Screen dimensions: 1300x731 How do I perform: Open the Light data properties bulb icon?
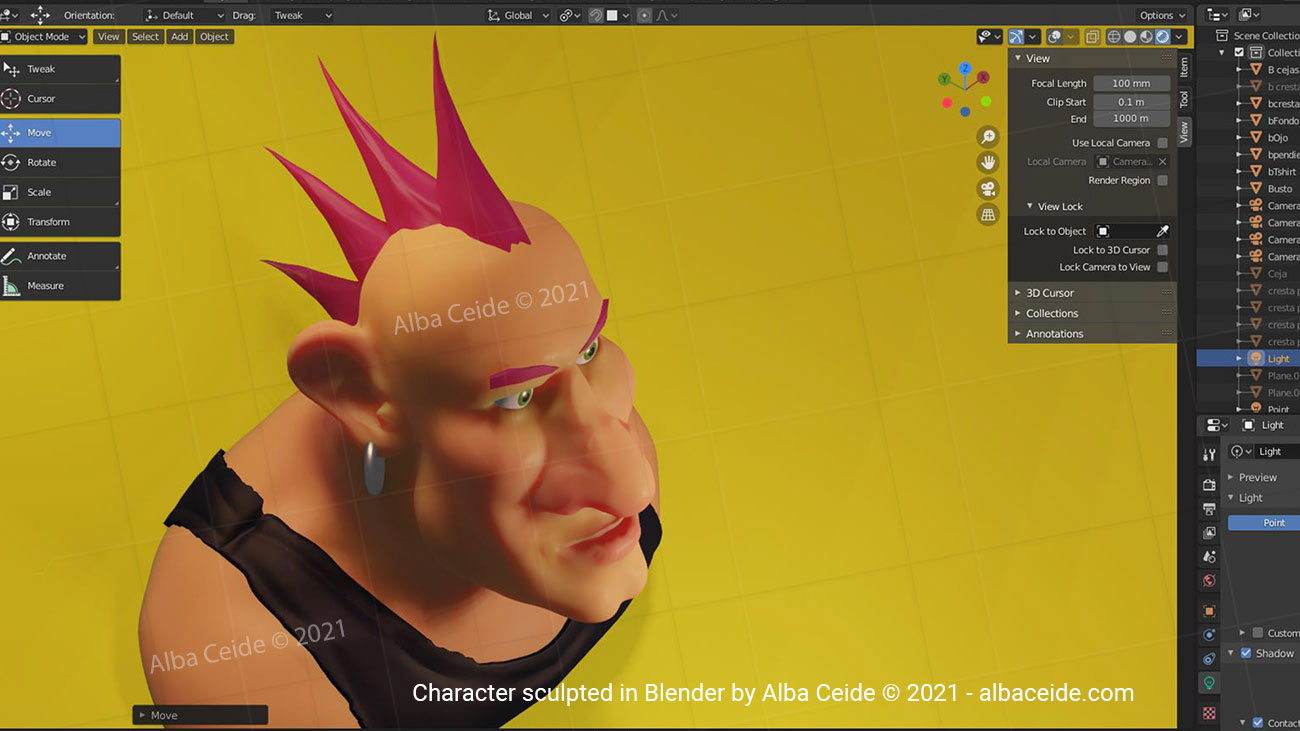1209,683
